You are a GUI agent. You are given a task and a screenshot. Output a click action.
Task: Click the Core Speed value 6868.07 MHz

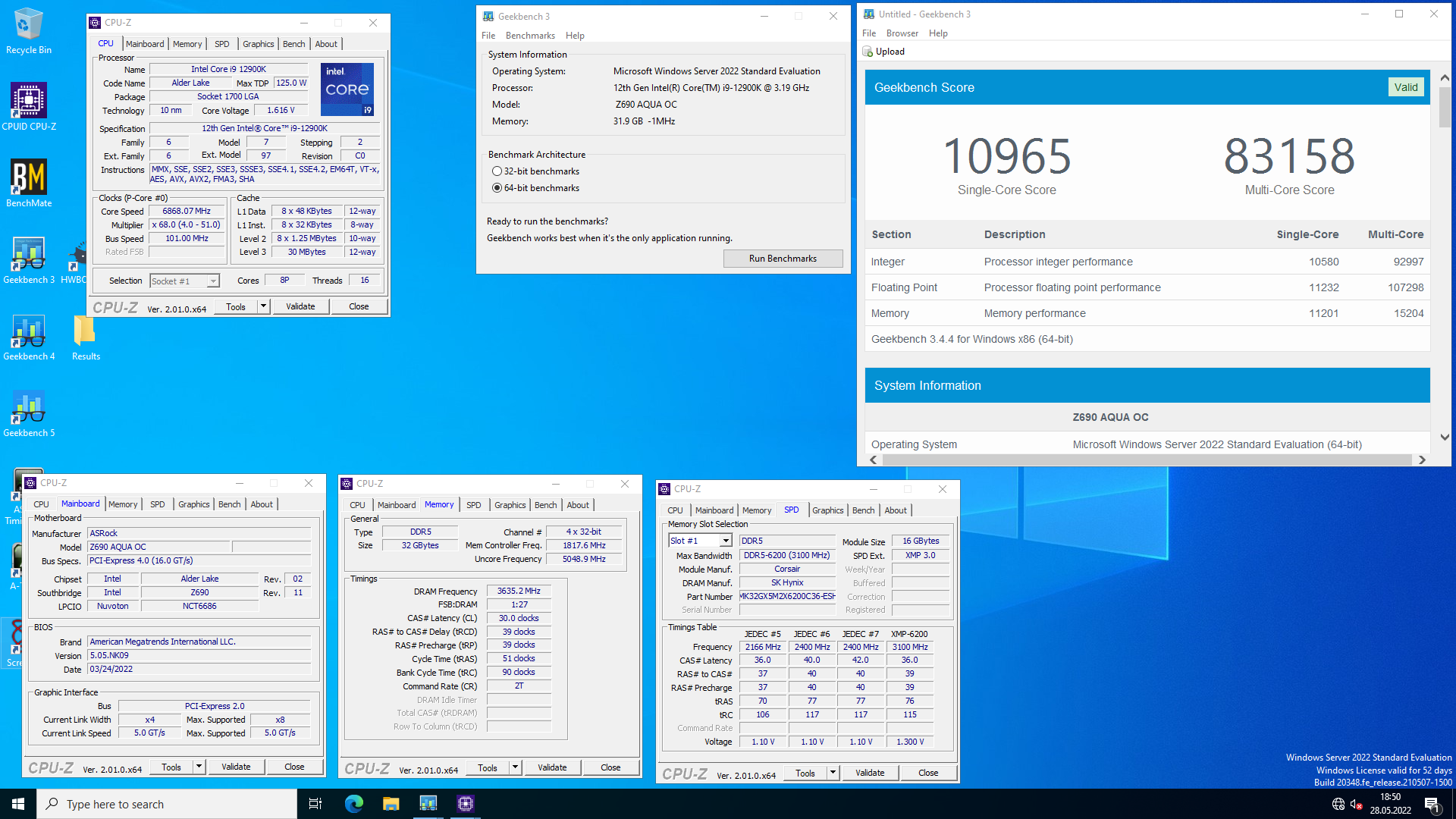pos(187,212)
